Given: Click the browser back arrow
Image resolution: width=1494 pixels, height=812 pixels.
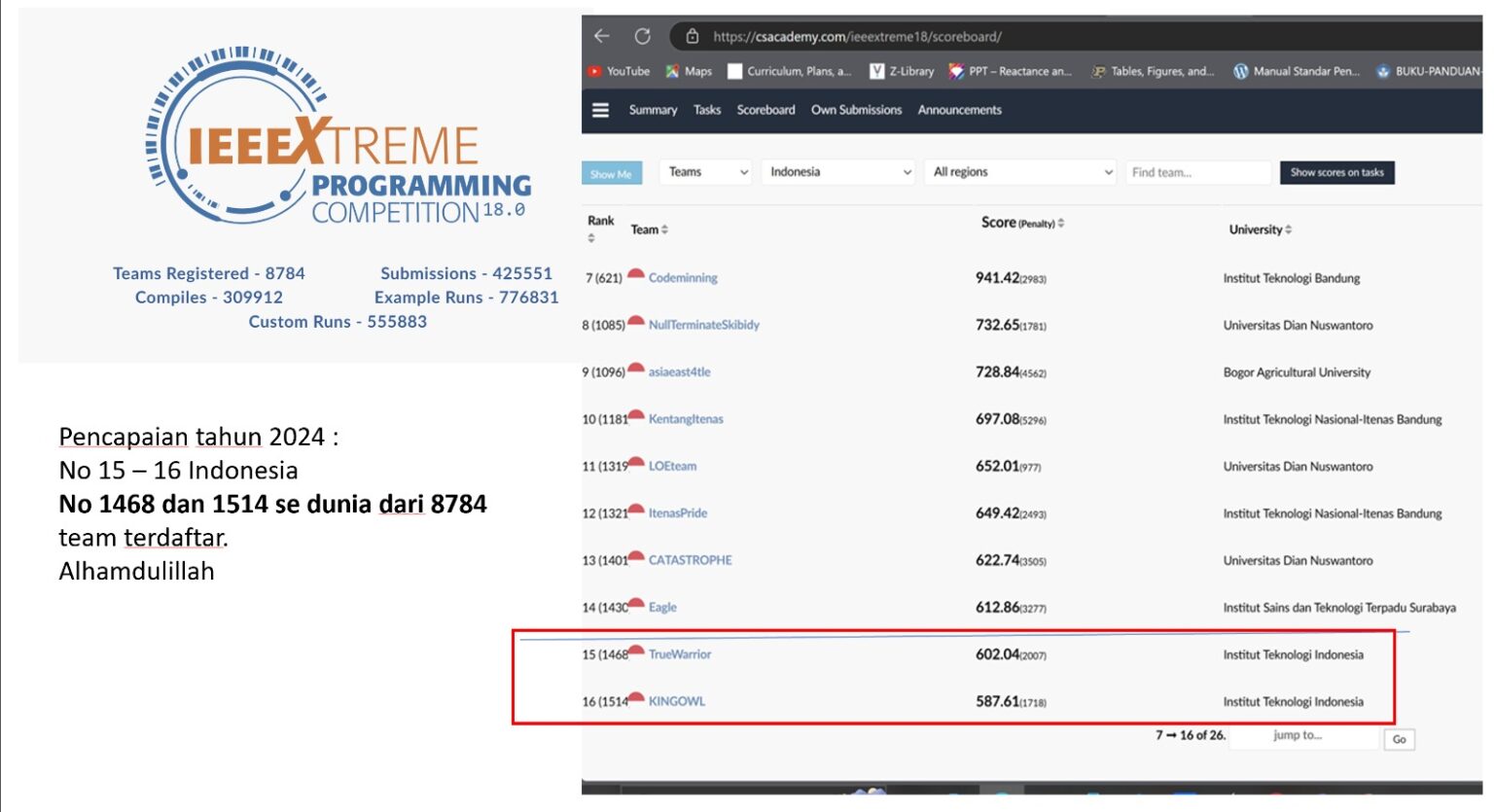Looking at the screenshot, I should click(x=602, y=36).
